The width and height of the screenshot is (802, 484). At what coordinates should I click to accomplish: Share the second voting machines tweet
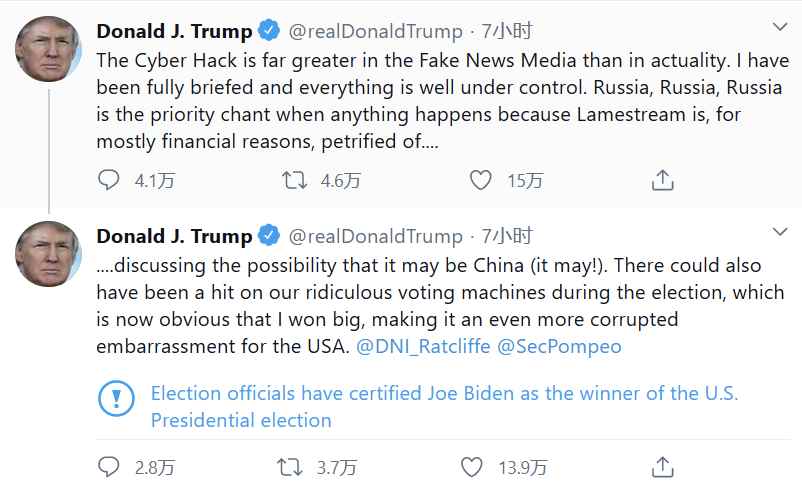coord(661,467)
